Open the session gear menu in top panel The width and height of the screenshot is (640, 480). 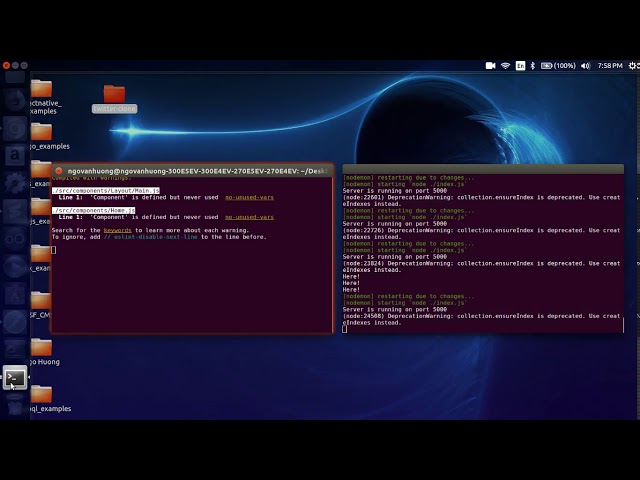[633, 66]
